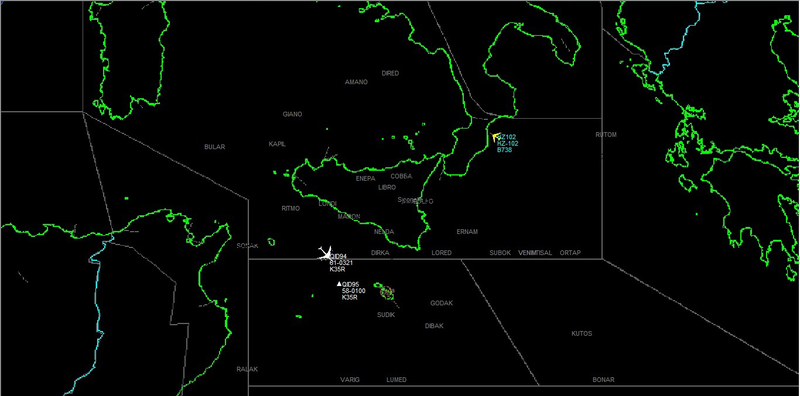Click registration 58-0100 in the QID95 tag
Image resolution: width=800 pixels, height=396 pixels.
pos(354,291)
